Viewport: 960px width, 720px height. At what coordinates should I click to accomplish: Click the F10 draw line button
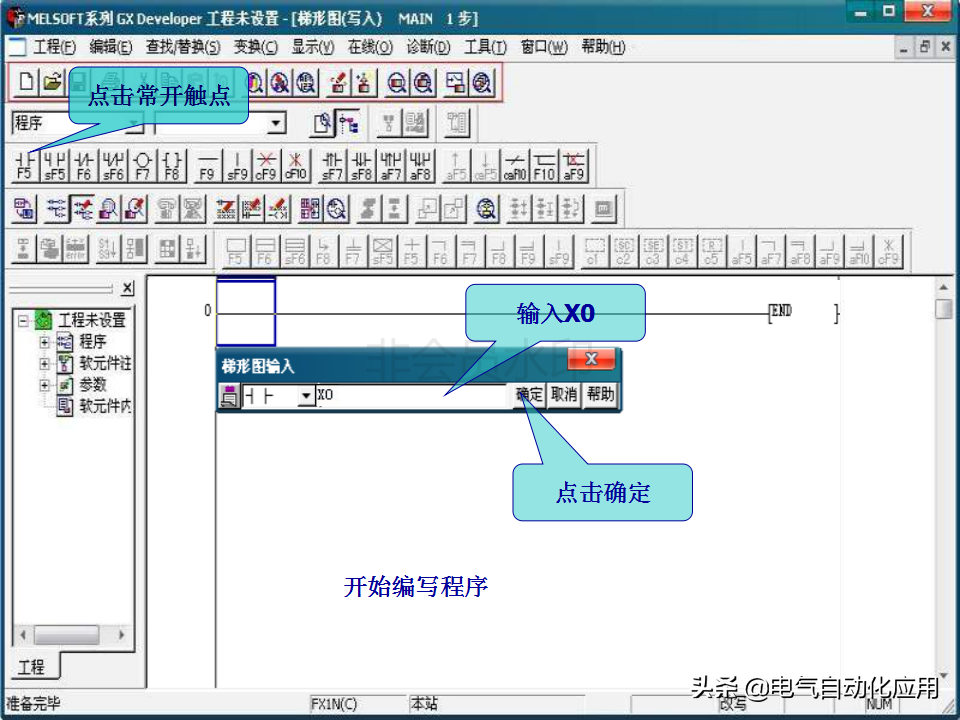(544, 166)
